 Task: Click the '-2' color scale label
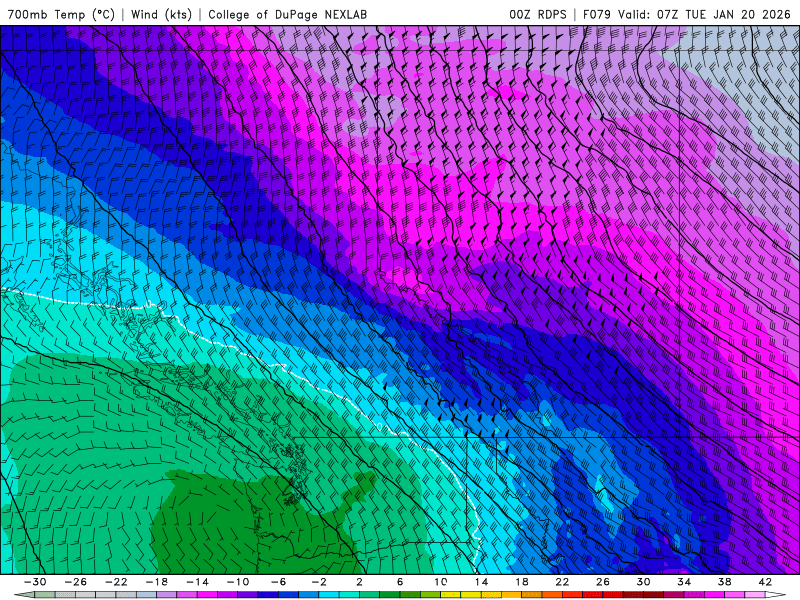tap(319, 582)
